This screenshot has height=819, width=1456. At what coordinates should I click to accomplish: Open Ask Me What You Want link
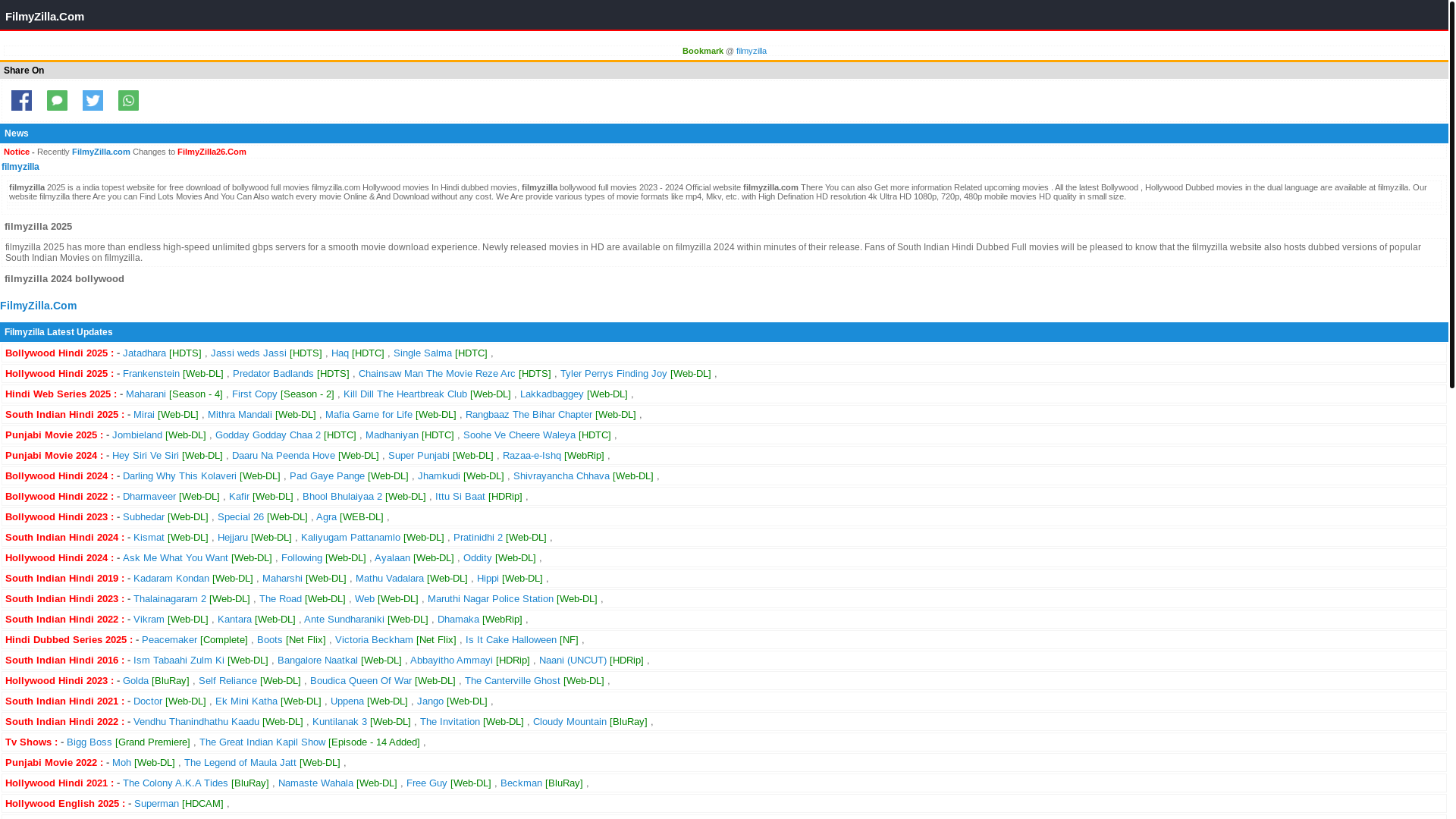(x=175, y=558)
